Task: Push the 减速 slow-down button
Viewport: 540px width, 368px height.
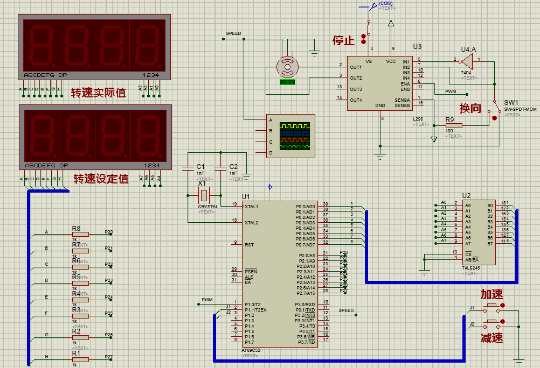Action: point(492,324)
